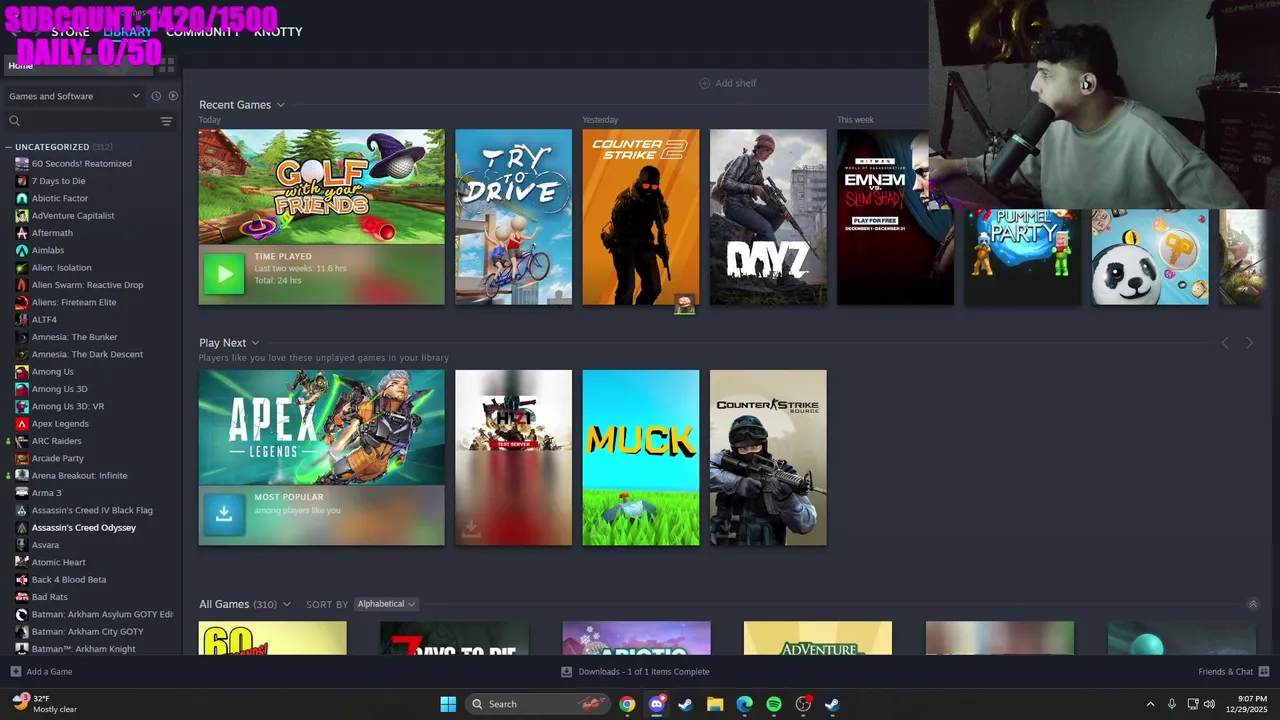Screen dimensions: 1280x720
Task: Click the 7 Days to Die game icon
Action: (22, 181)
